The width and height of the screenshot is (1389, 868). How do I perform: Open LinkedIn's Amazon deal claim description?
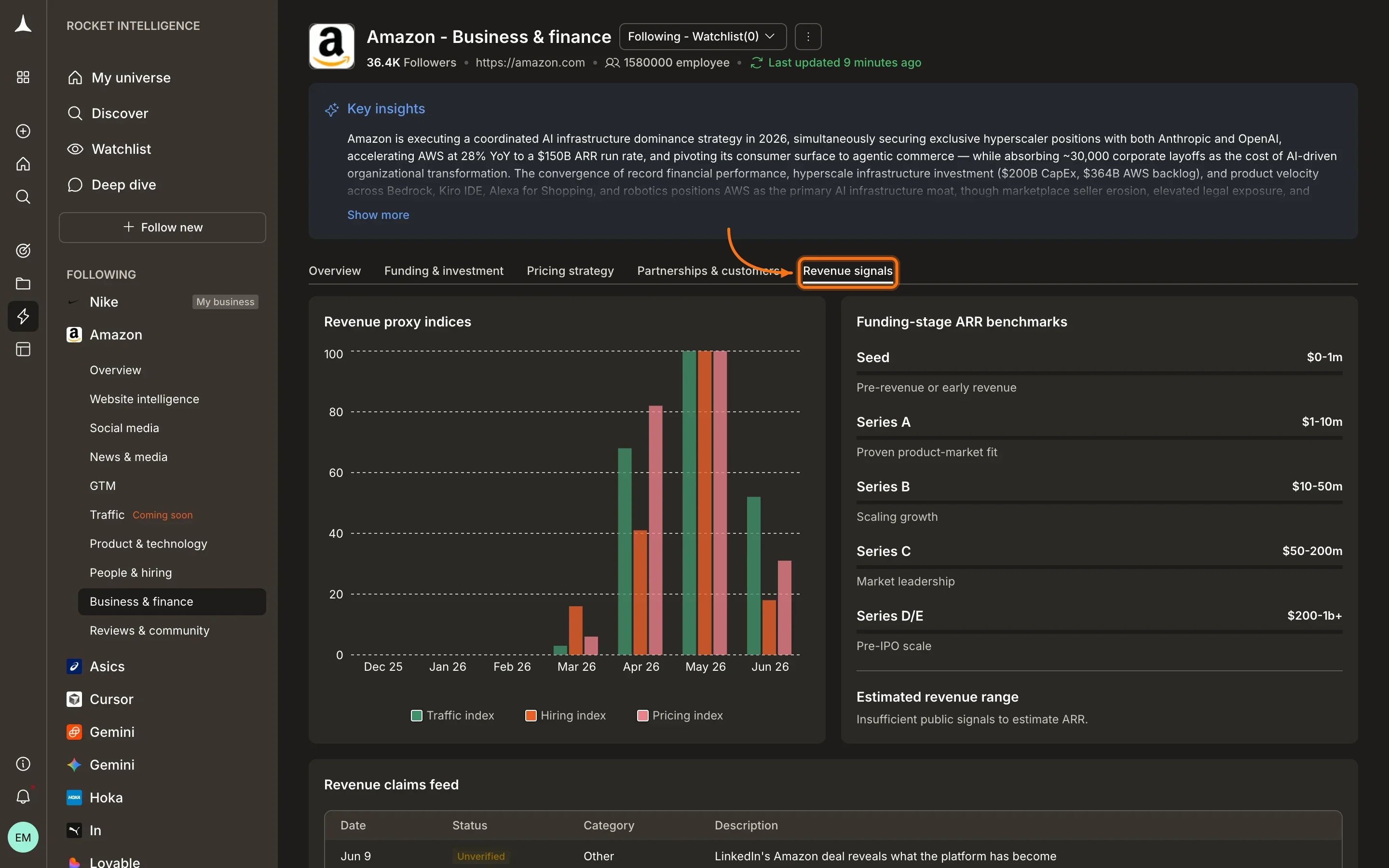885,856
